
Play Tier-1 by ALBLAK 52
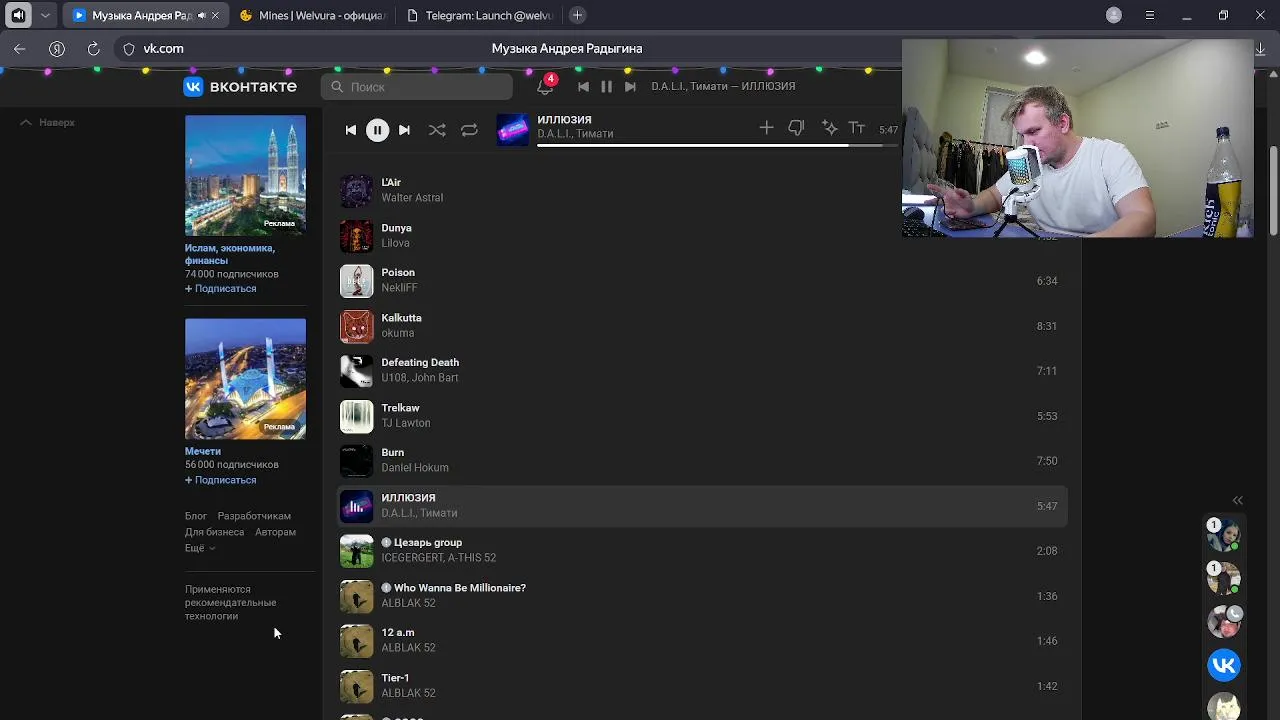point(704,685)
